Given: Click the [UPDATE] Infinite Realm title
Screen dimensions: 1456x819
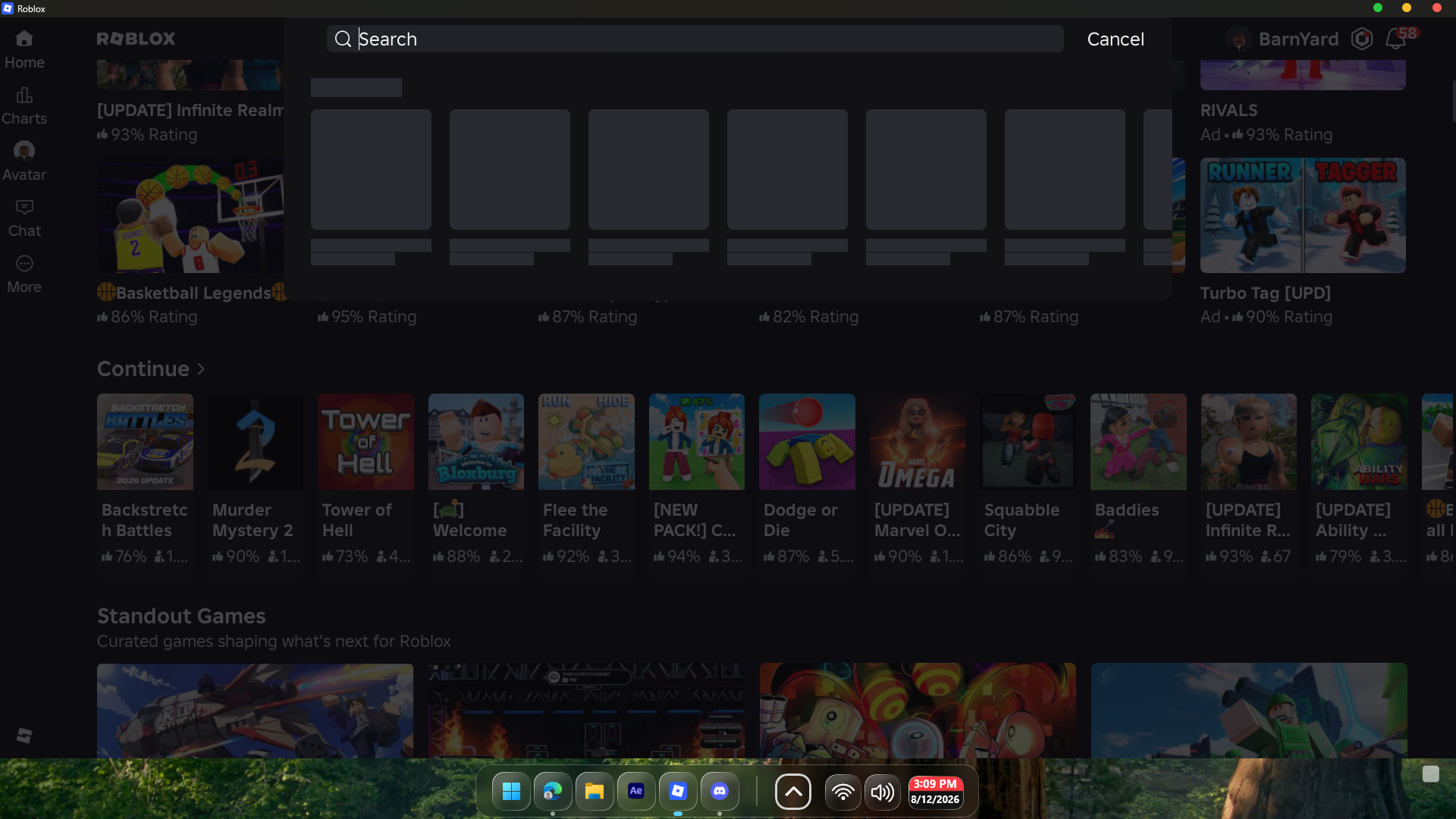Looking at the screenshot, I should [x=190, y=110].
